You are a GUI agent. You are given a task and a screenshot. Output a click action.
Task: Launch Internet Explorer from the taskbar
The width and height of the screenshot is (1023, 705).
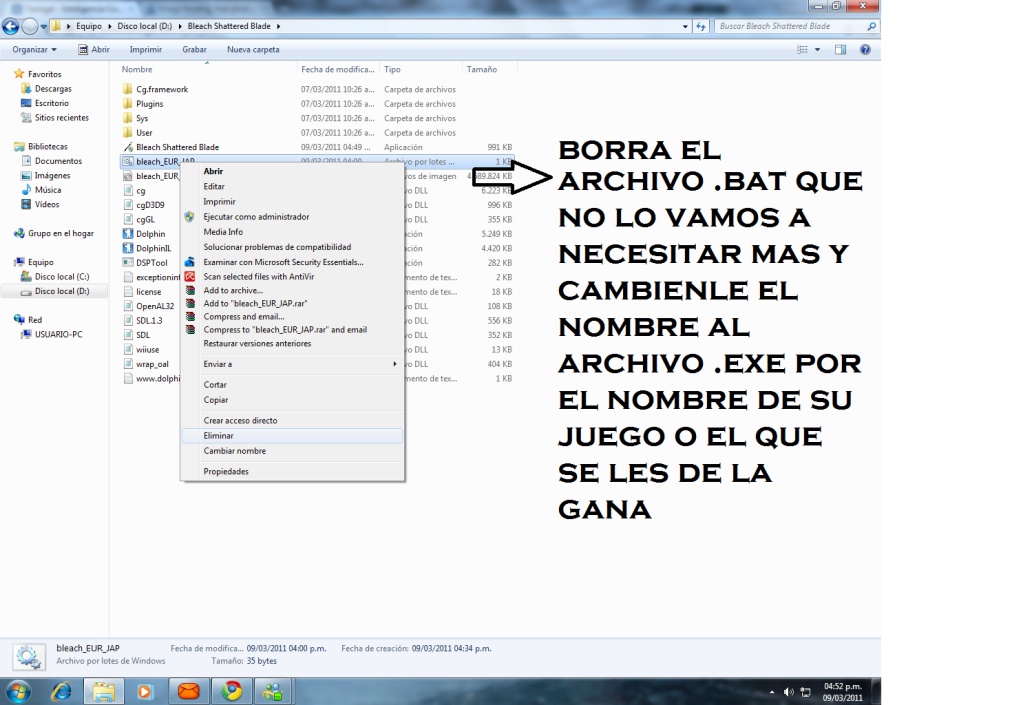pos(61,691)
